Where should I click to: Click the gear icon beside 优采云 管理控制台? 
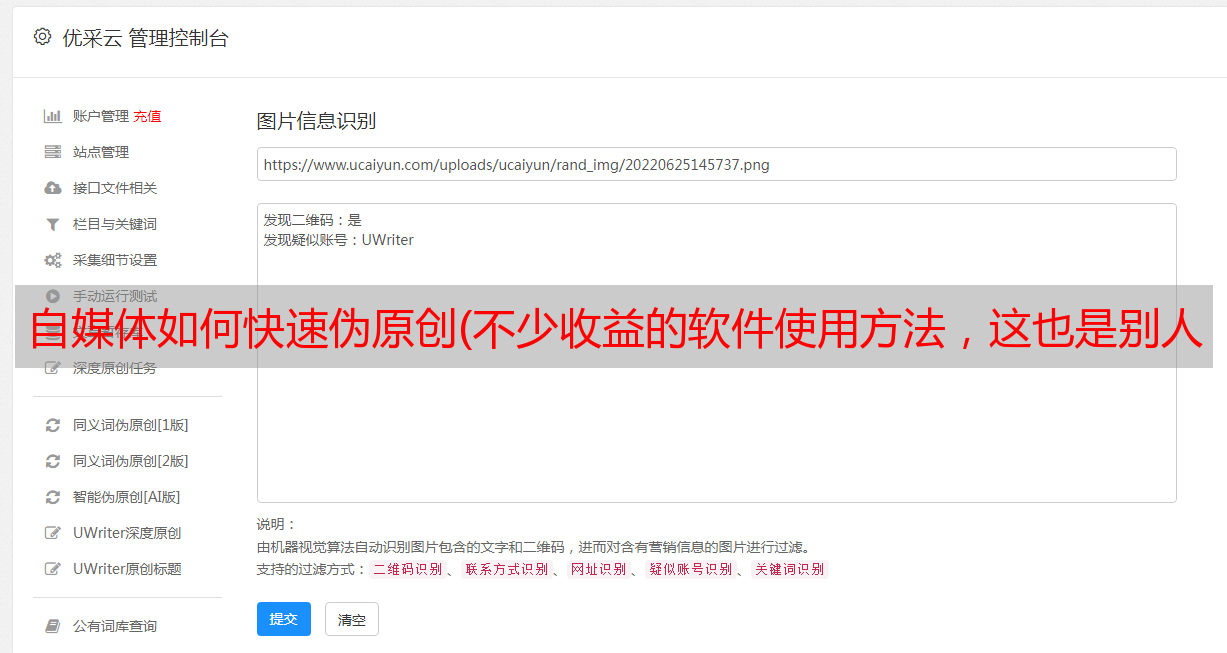click(42, 37)
